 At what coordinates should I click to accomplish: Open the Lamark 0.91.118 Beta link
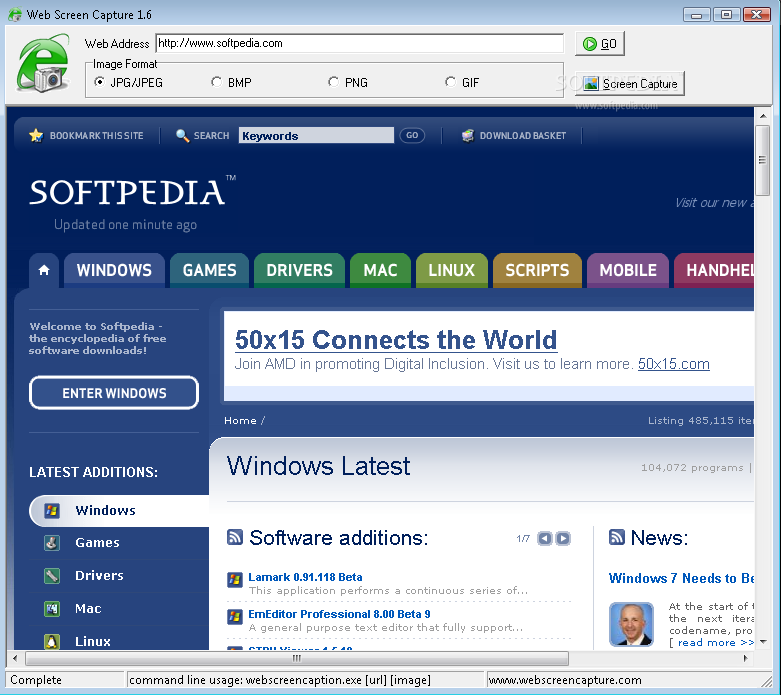tap(305, 577)
